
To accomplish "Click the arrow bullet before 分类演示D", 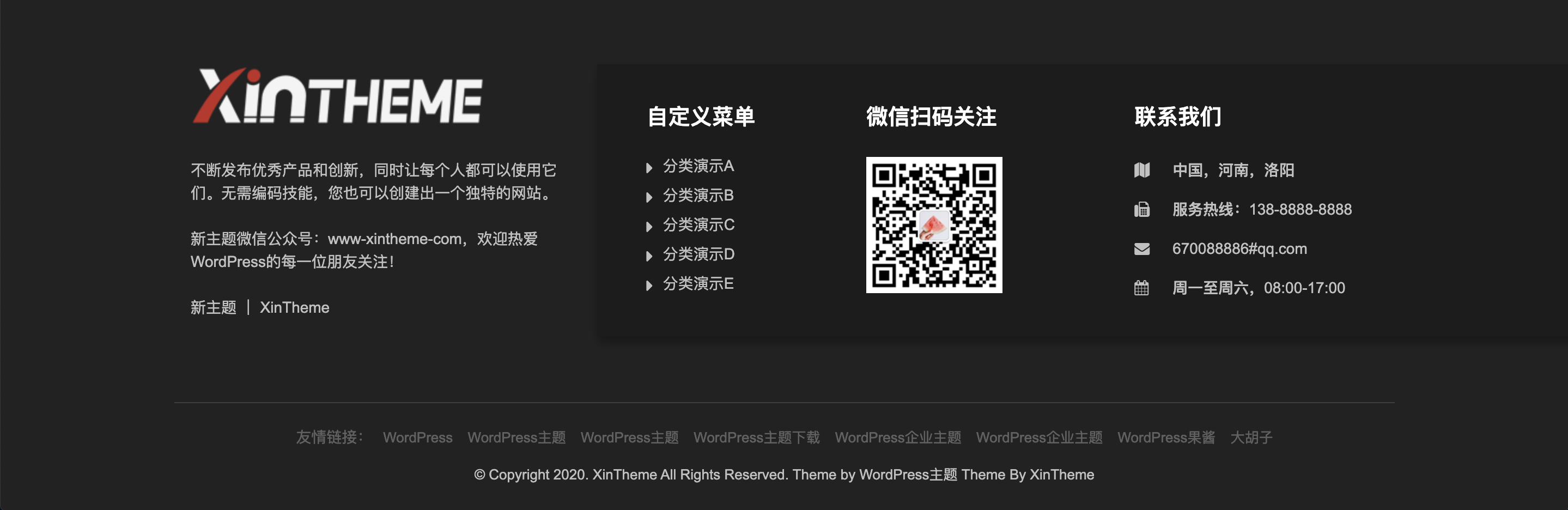I will [649, 256].
